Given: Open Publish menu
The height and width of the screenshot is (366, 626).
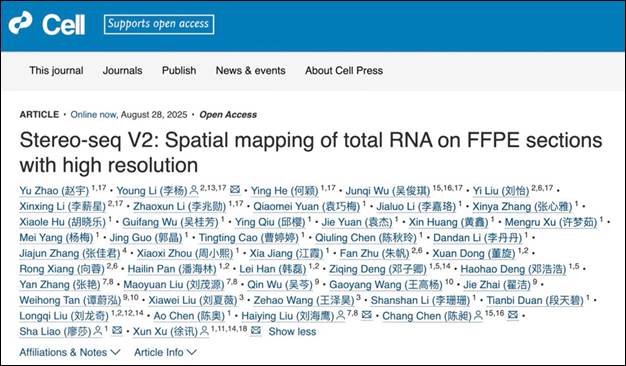Looking at the screenshot, I should point(179,71).
